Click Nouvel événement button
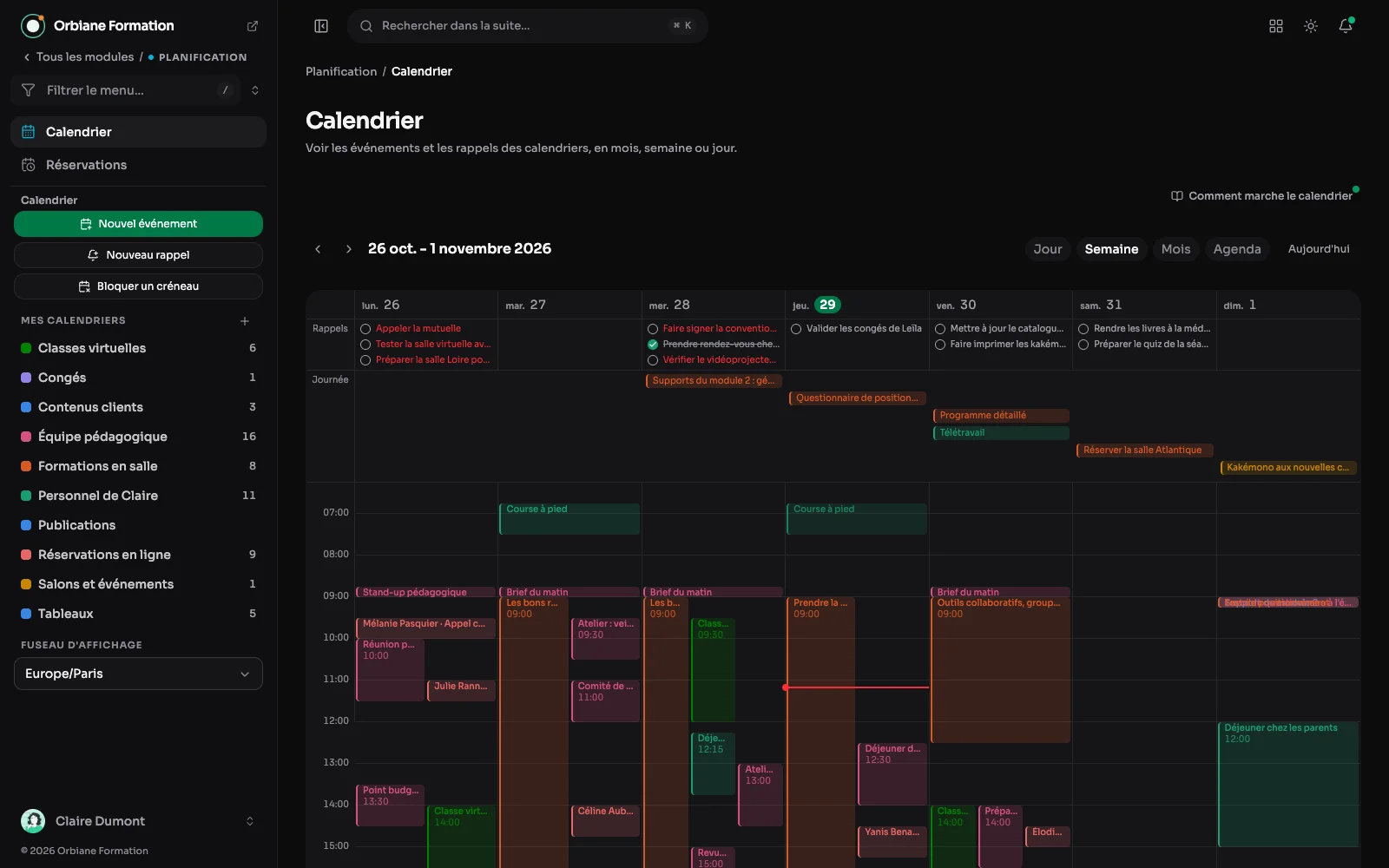The width and height of the screenshot is (1389, 868). [x=138, y=224]
